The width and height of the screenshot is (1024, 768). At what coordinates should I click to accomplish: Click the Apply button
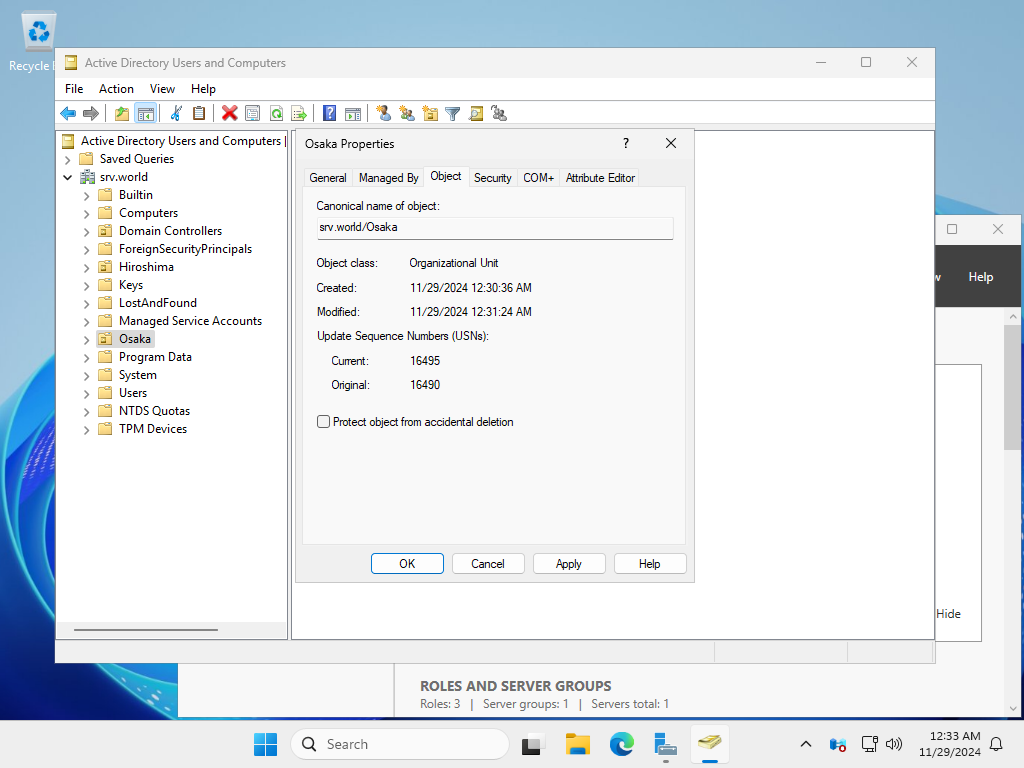569,564
